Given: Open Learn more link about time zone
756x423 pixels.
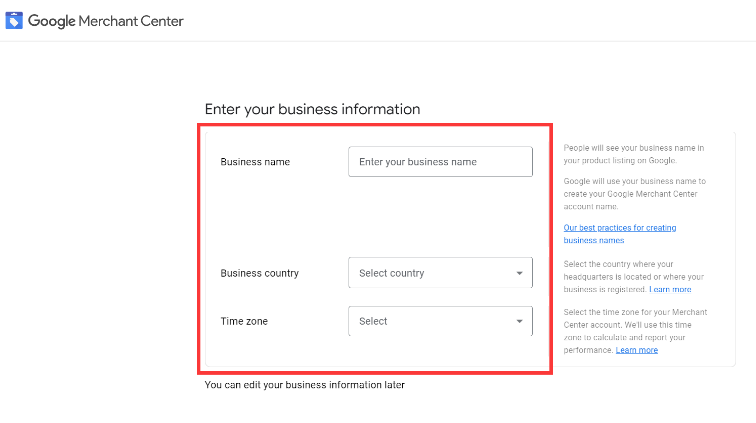Looking at the screenshot, I should point(637,350).
